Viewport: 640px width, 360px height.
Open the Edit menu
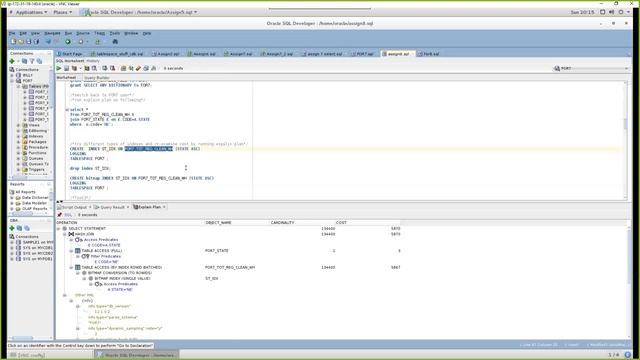click(x=23, y=33)
